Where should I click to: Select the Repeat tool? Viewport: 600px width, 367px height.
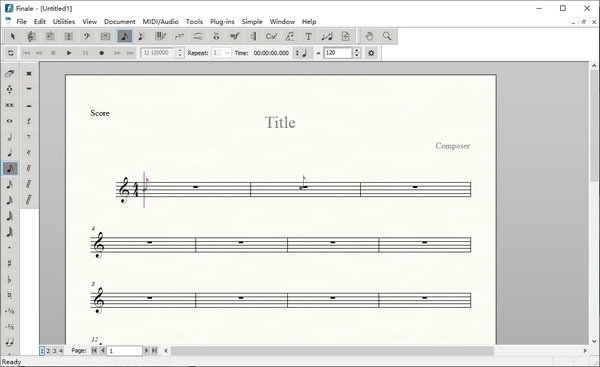pyautogui.click(x=253, y=36)
